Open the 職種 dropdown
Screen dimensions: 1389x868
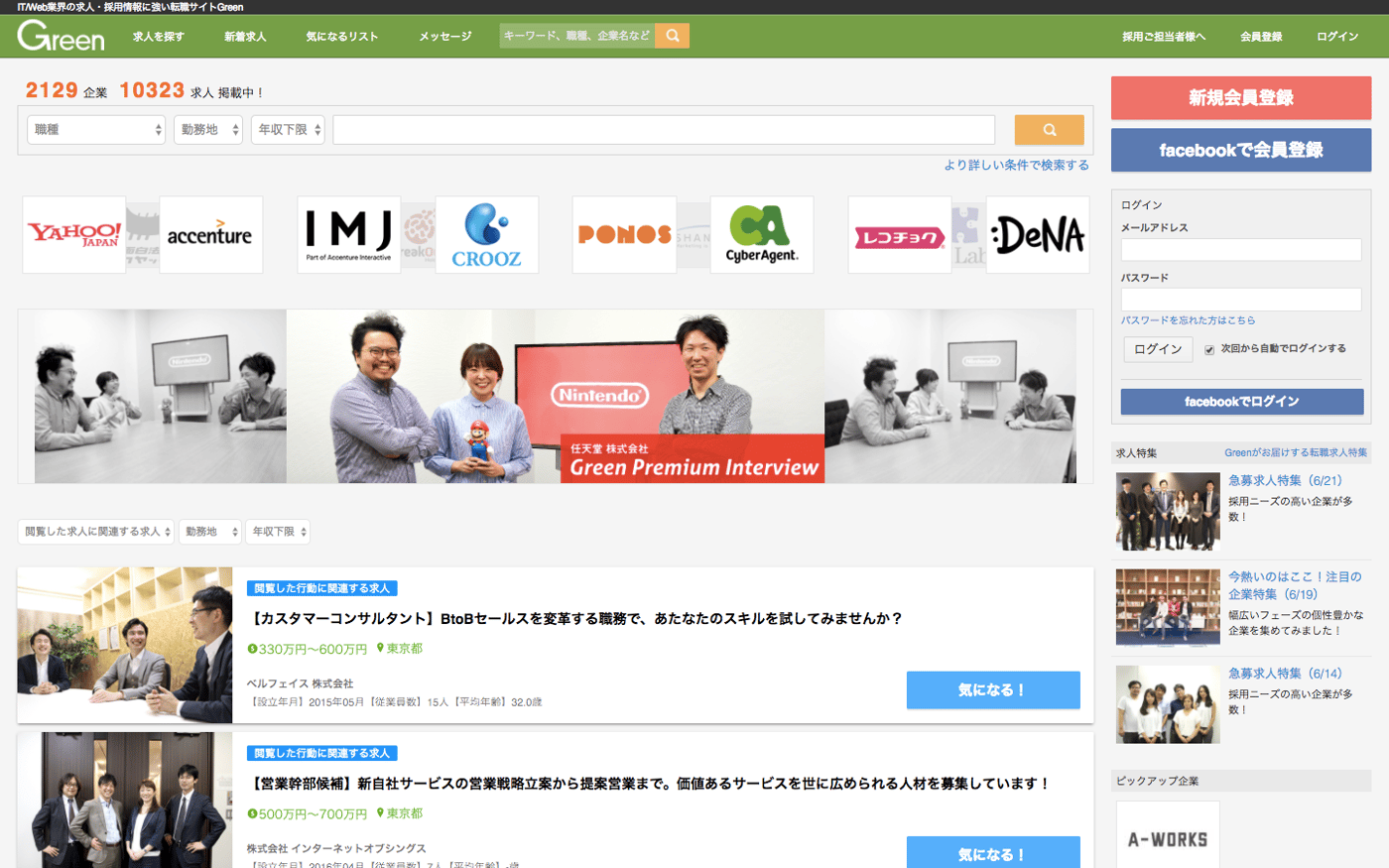(96, 130)
